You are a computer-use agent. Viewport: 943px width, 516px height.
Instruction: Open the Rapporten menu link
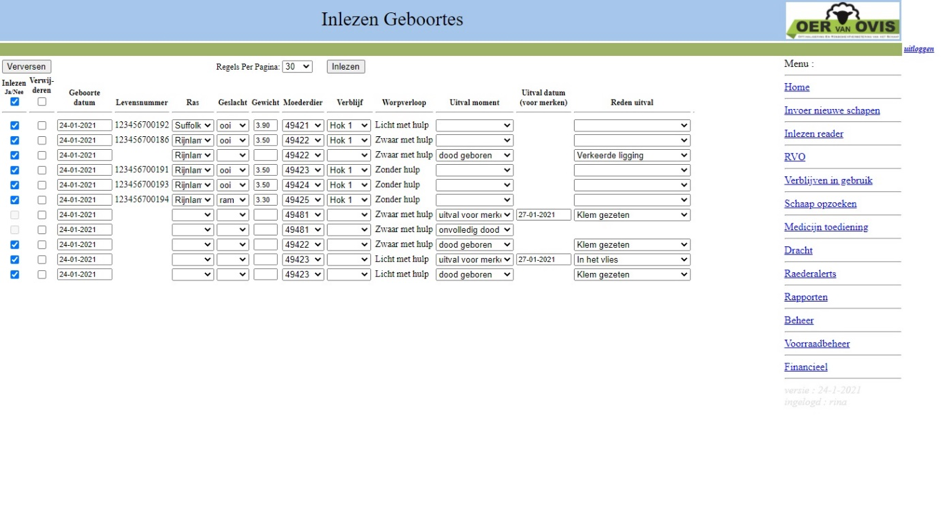pos(805,297)
